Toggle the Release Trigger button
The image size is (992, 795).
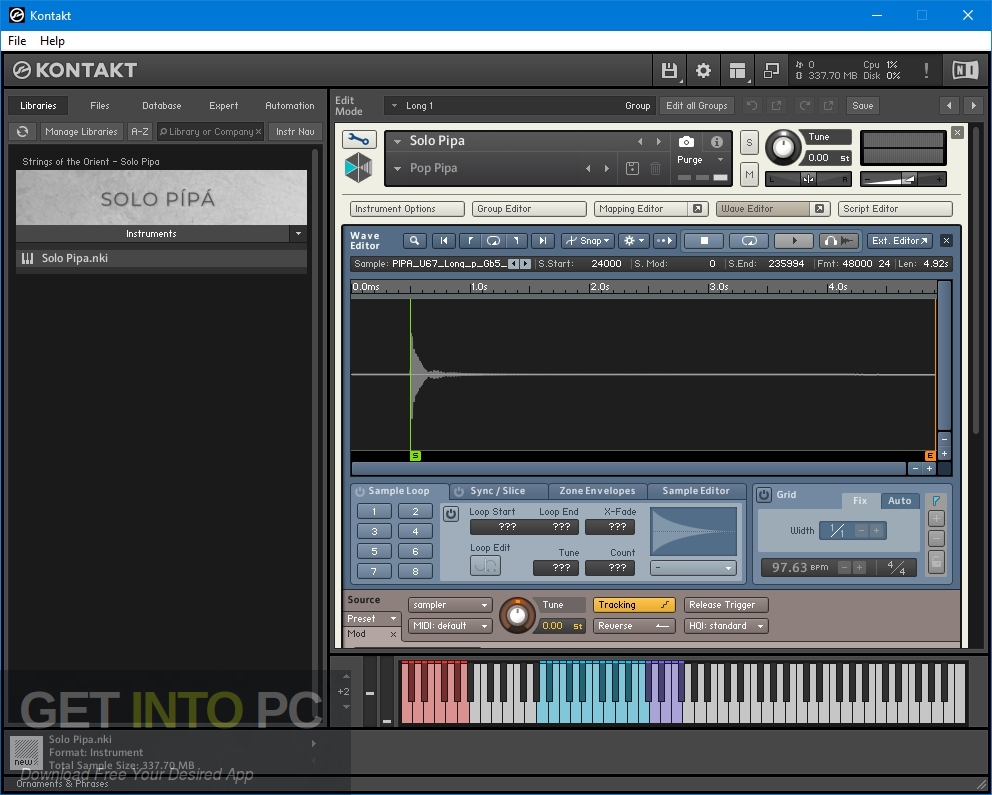tap(726, 605)
